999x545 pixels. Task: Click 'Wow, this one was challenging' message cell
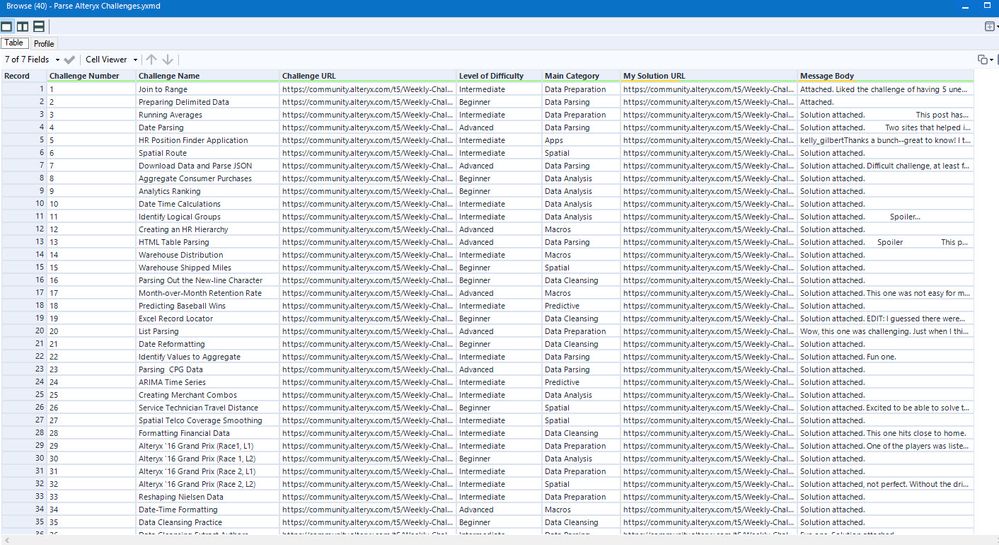coord(886,331)
